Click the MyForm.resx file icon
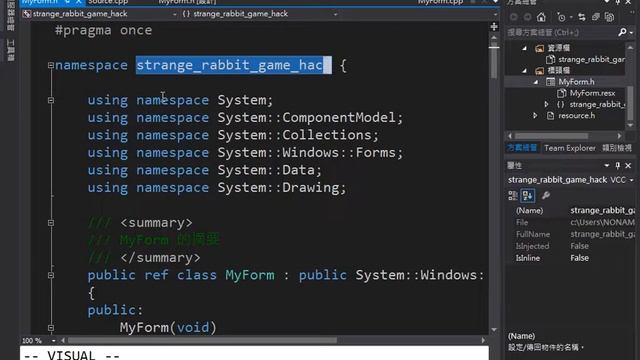The width and height of the screenshot is (640, 360). click(562, 93)
